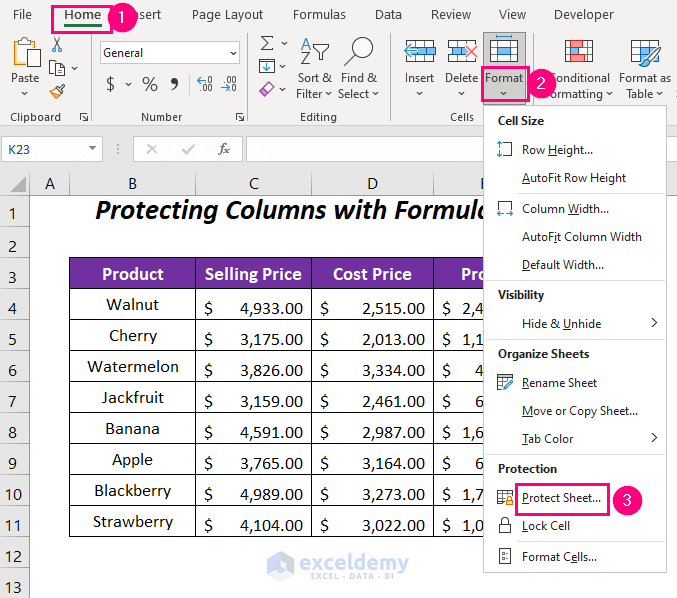Screen dimensions: 677x598
Task: Click the Cut scissors icon
Action: click(x=57, y=44)
